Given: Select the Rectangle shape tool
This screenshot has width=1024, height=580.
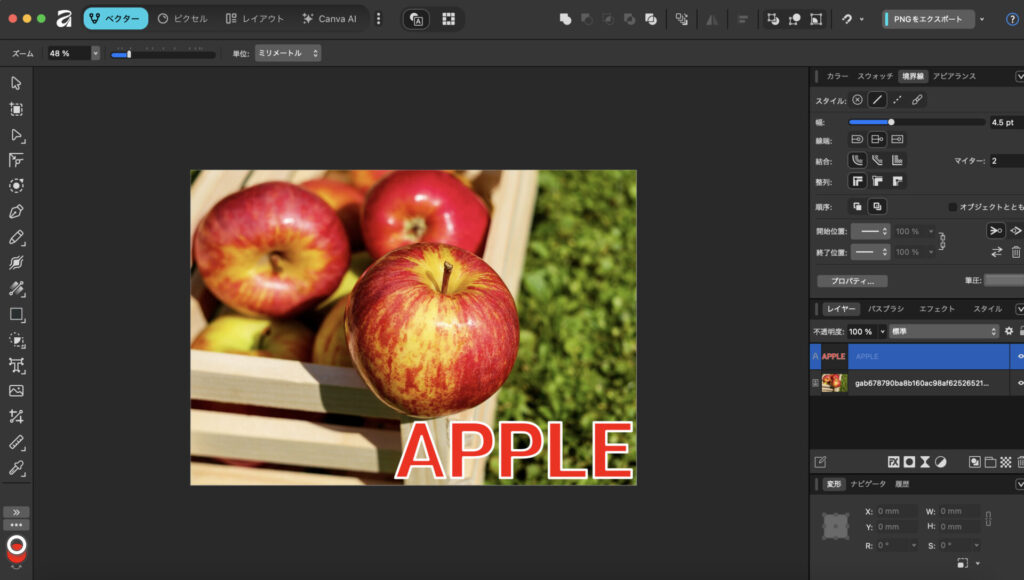Looking at the screenshot, I should pos(16,315).
